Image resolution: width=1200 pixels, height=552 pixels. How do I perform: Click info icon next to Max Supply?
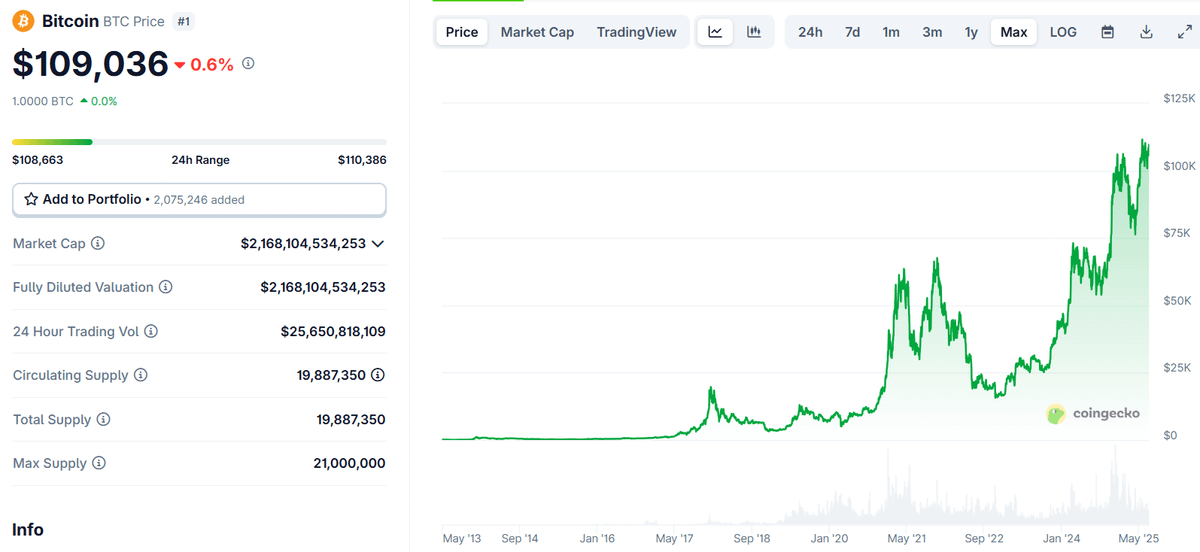coord(99,463)
